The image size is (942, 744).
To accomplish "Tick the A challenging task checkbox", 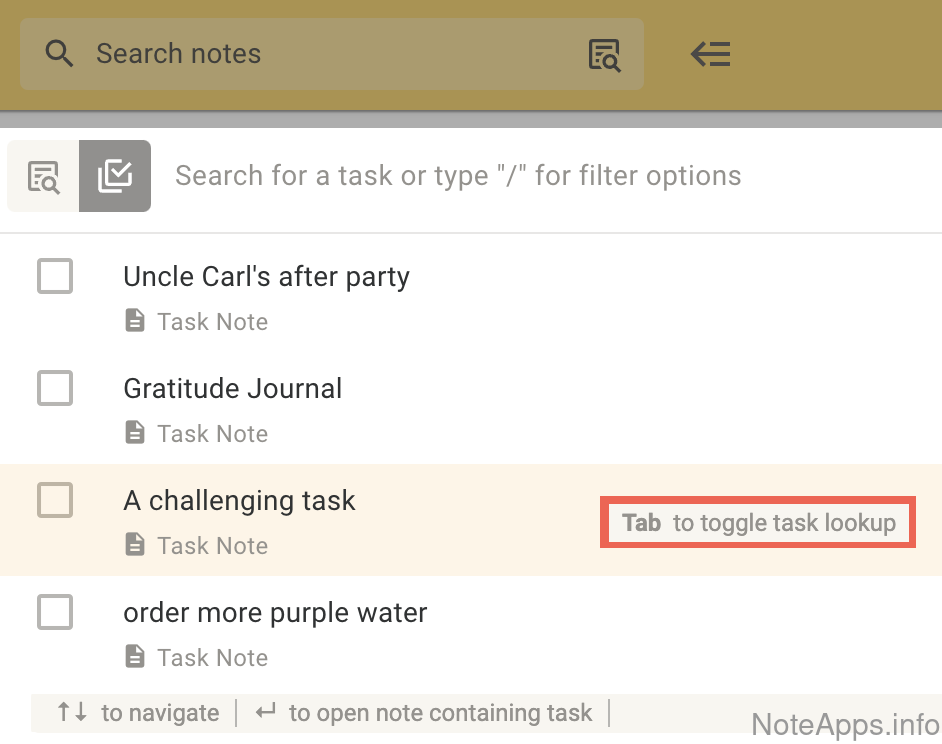I will (55, 500).
